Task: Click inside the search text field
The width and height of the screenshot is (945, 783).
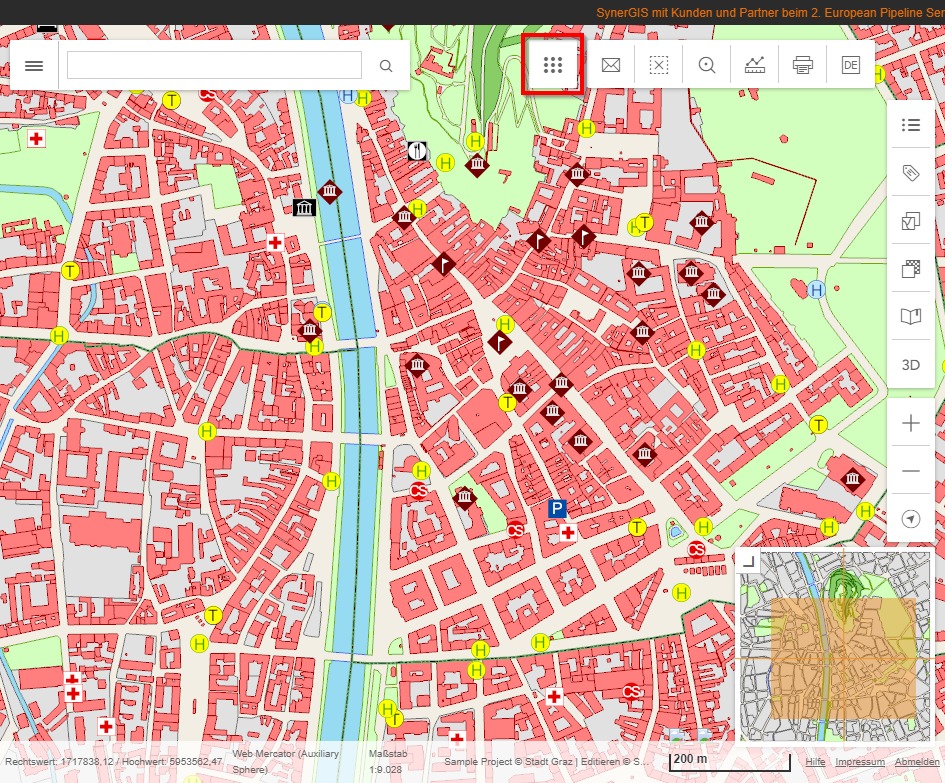Action: pos(214,66)
